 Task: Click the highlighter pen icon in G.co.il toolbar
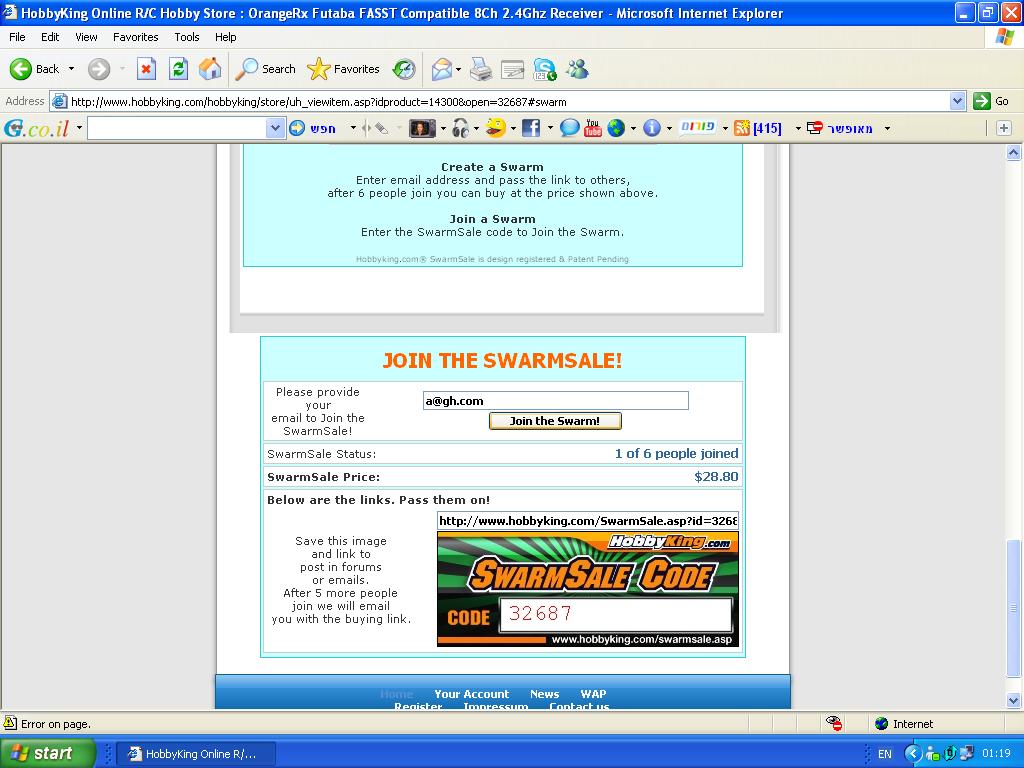click(x=381, y=128)
